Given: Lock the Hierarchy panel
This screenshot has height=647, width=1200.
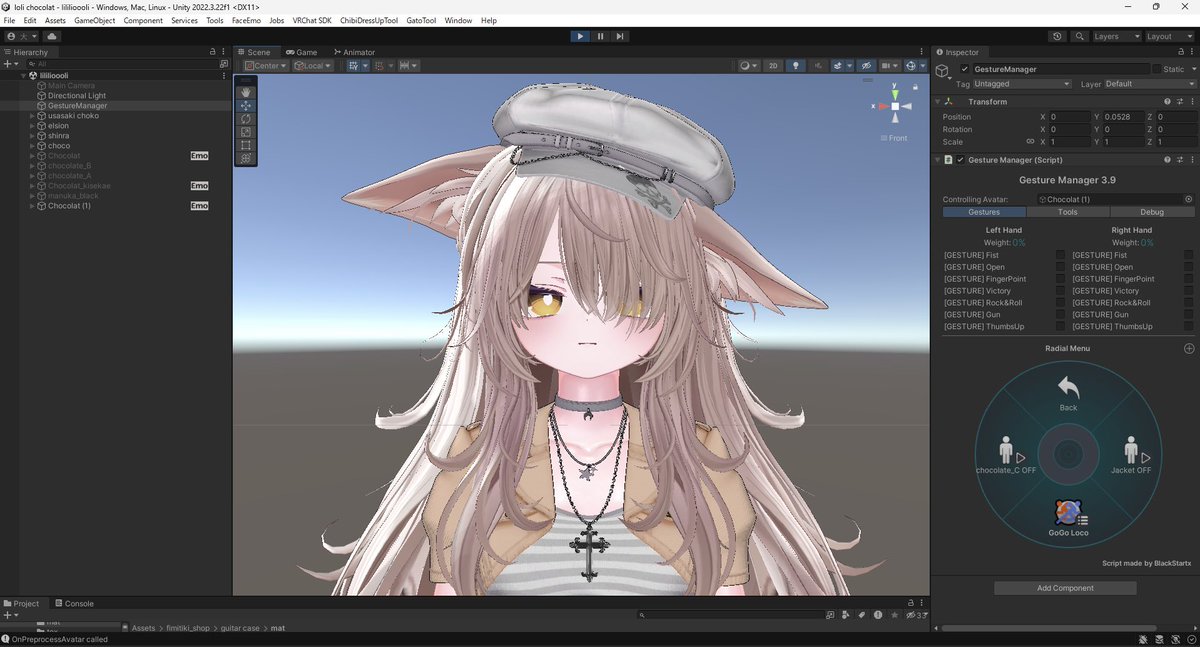Looking at the screenshot, I should coord(211,52).
